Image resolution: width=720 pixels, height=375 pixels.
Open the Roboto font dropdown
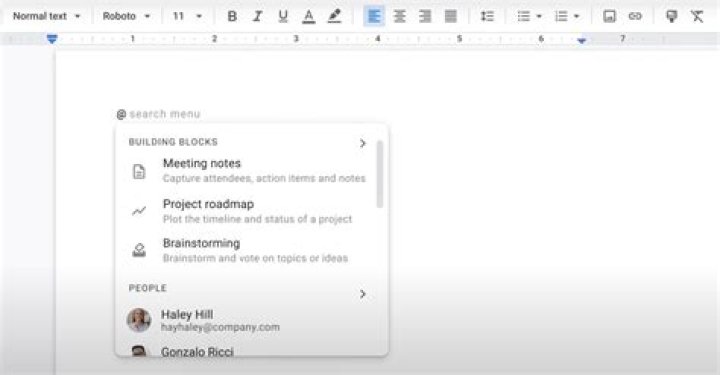(x=126, y=16)
